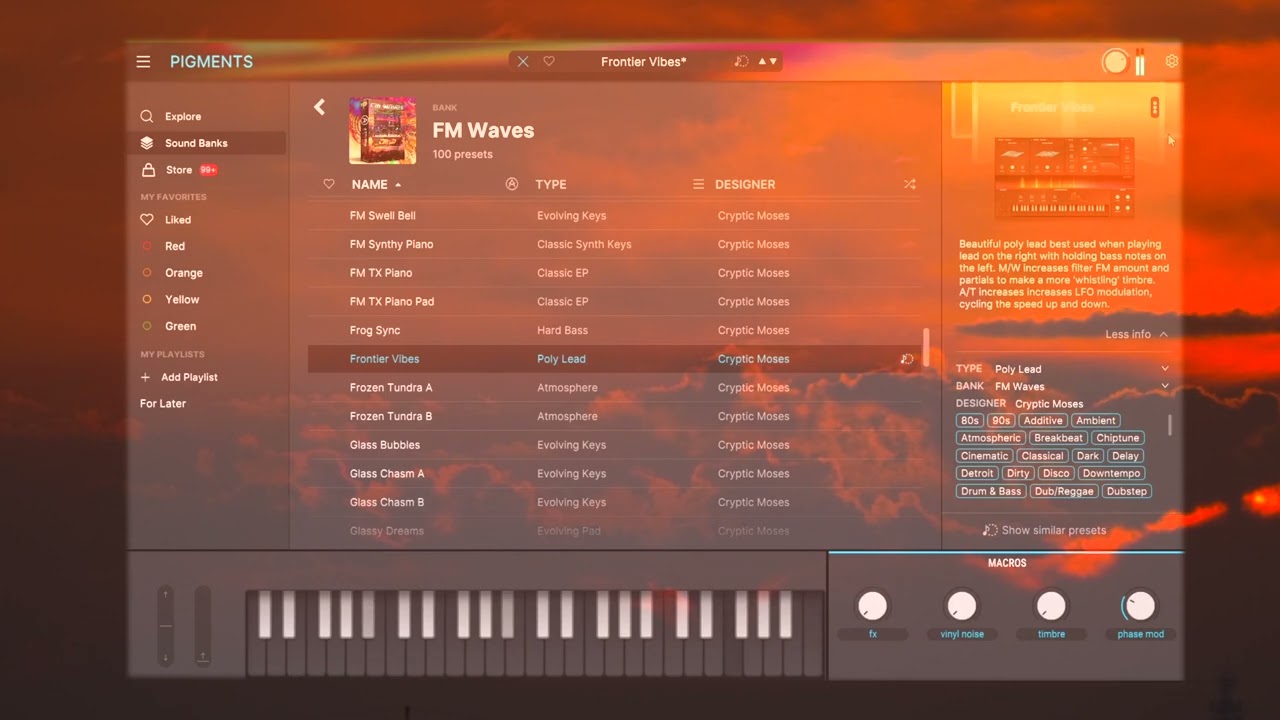Image resolution: width=1280 pixels, height=720 pixels.
Task: Click the preset list scrollbar
Action: click(926, 347)
